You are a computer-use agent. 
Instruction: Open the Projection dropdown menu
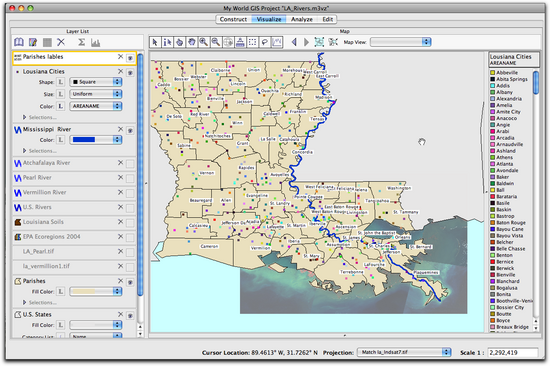[404, 352]
